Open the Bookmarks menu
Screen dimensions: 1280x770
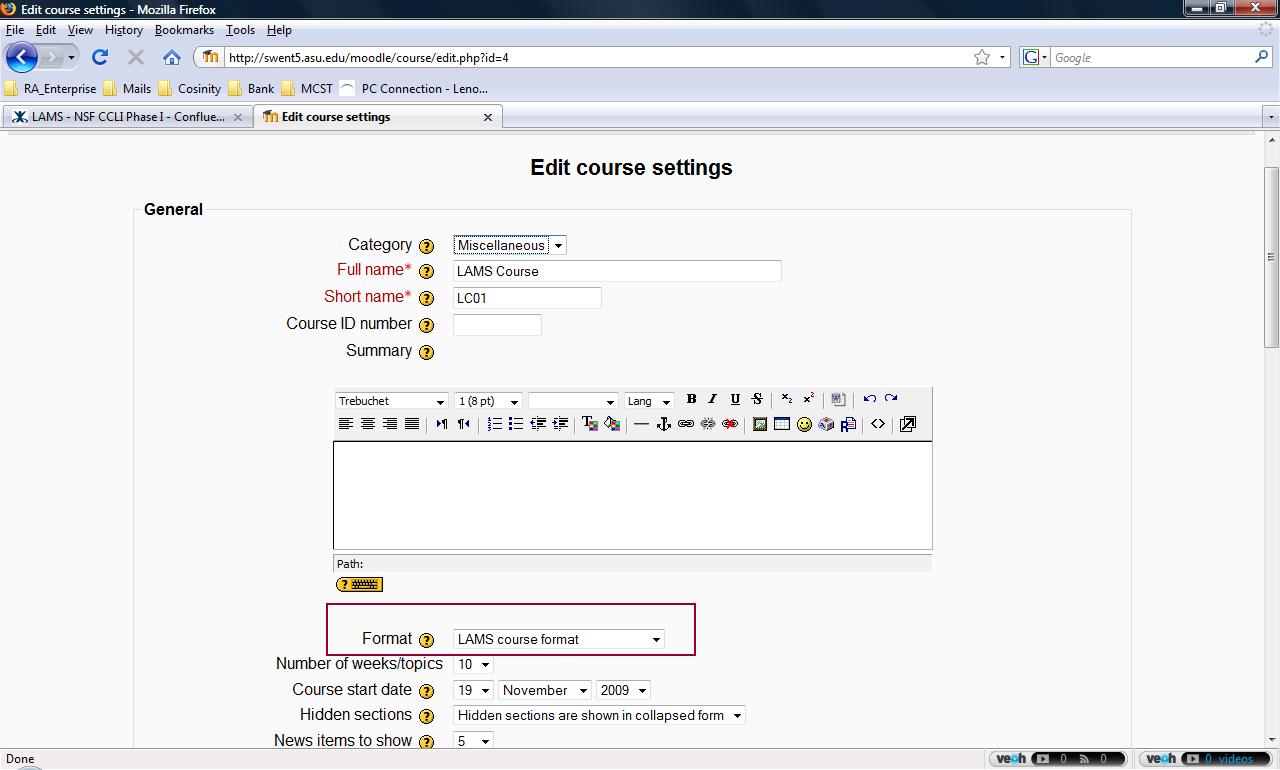pyautogui.click(x=184, y=30)
